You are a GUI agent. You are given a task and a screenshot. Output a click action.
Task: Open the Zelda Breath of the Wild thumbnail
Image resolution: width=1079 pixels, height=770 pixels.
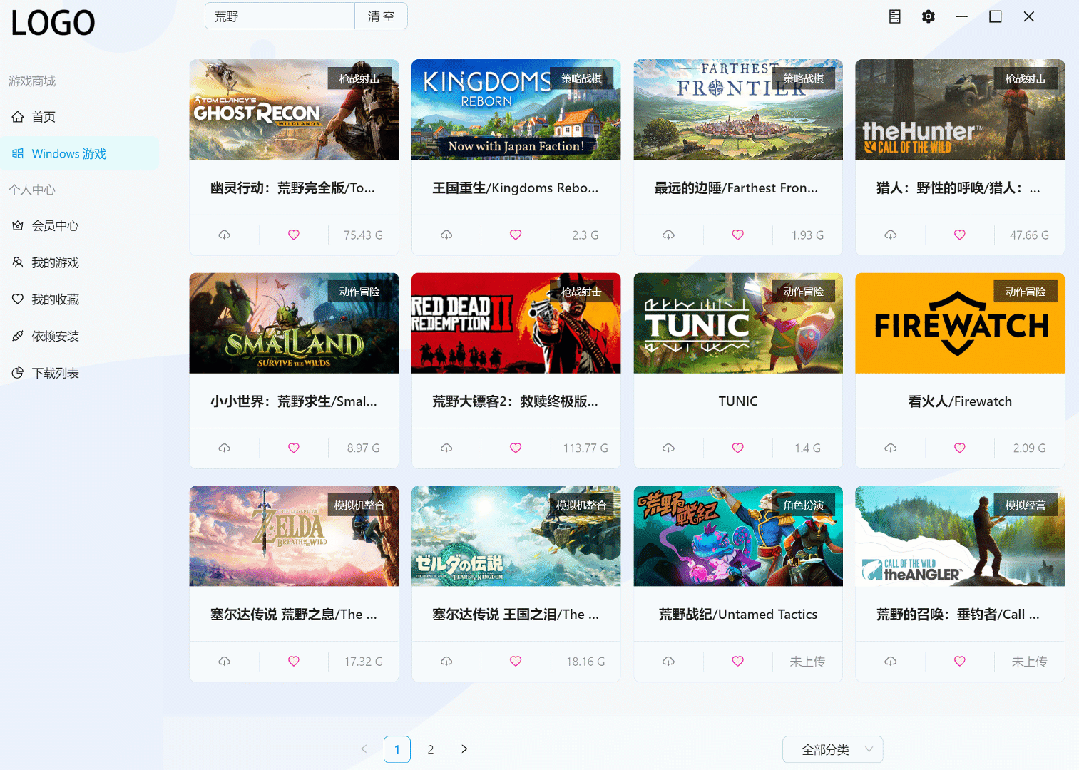[294, 536]
